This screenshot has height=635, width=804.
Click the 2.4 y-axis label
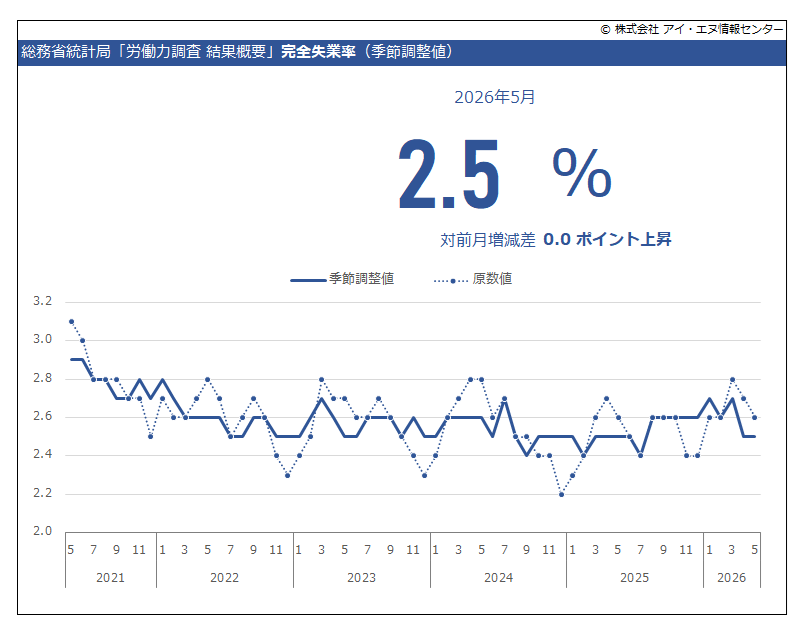click(43, 454)
